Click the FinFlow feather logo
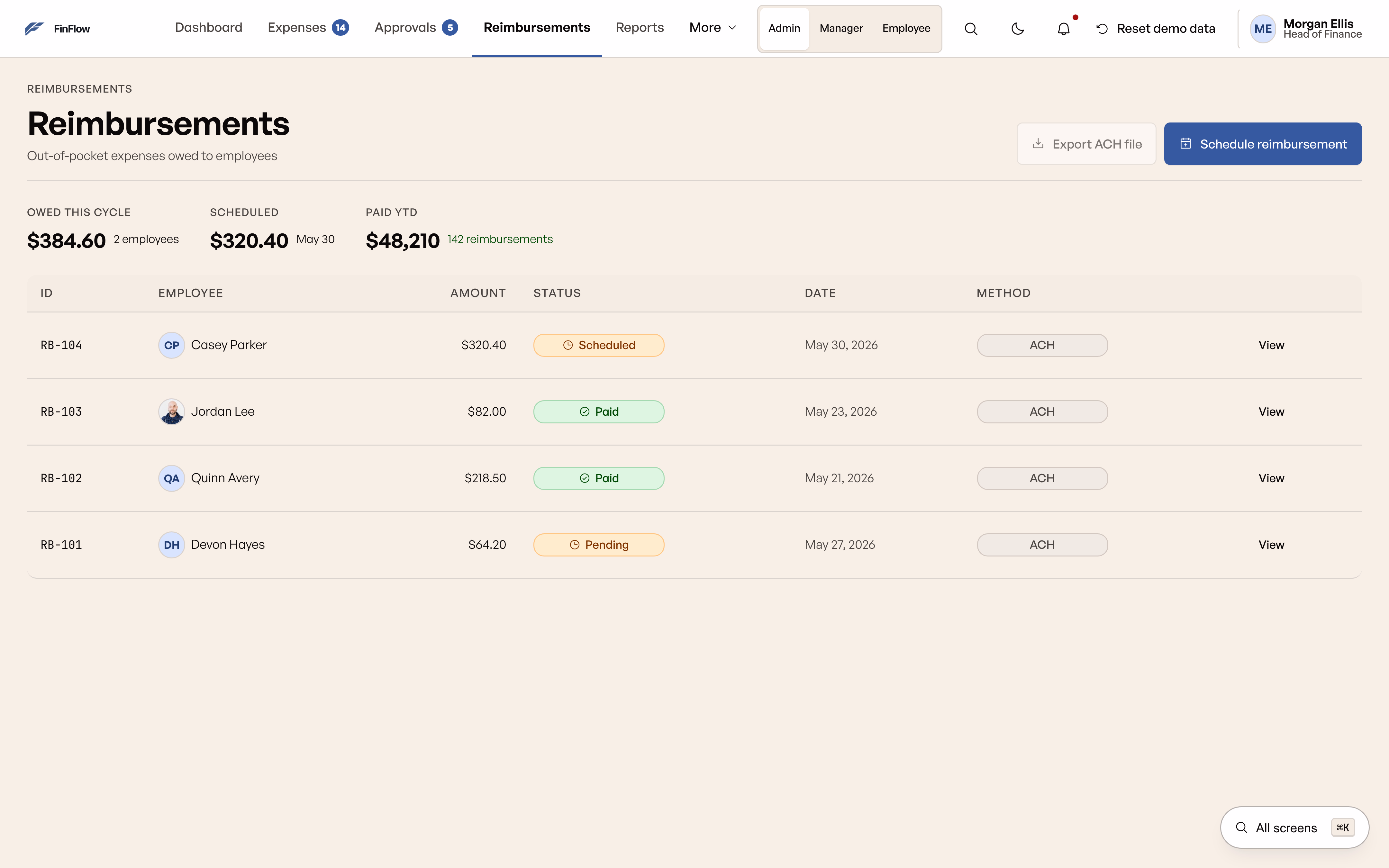 34,28
